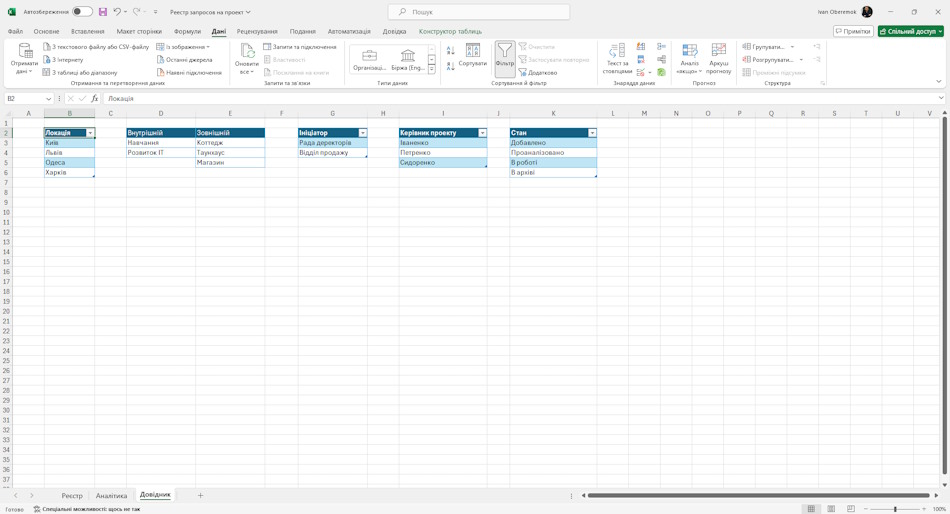The width and height of the screenshot is (950, 514).
Task: Click the zoom slider handle
Action: [x=895, y=509]
